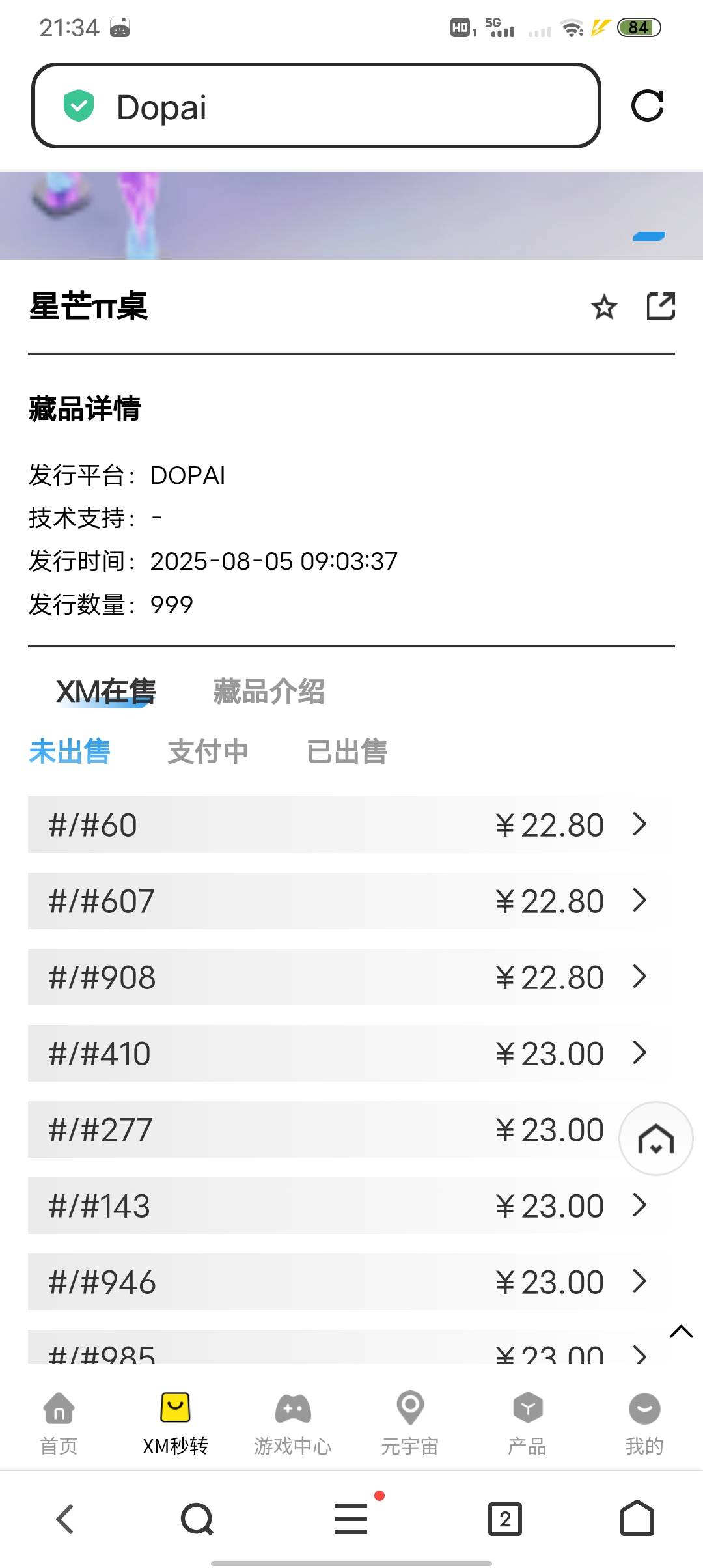Tap the browser refresh icon
Image resolution: width=703 pixels, height=1568 pixels.
[x=648, y=105]
